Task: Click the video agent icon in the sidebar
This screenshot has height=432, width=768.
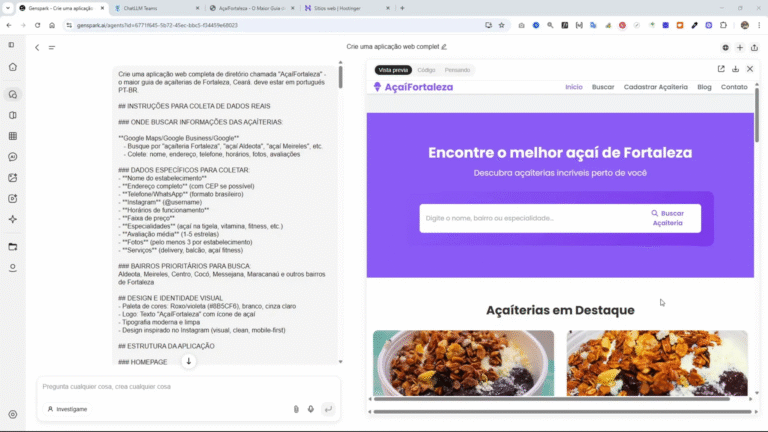Action: [x=13, y=198]
